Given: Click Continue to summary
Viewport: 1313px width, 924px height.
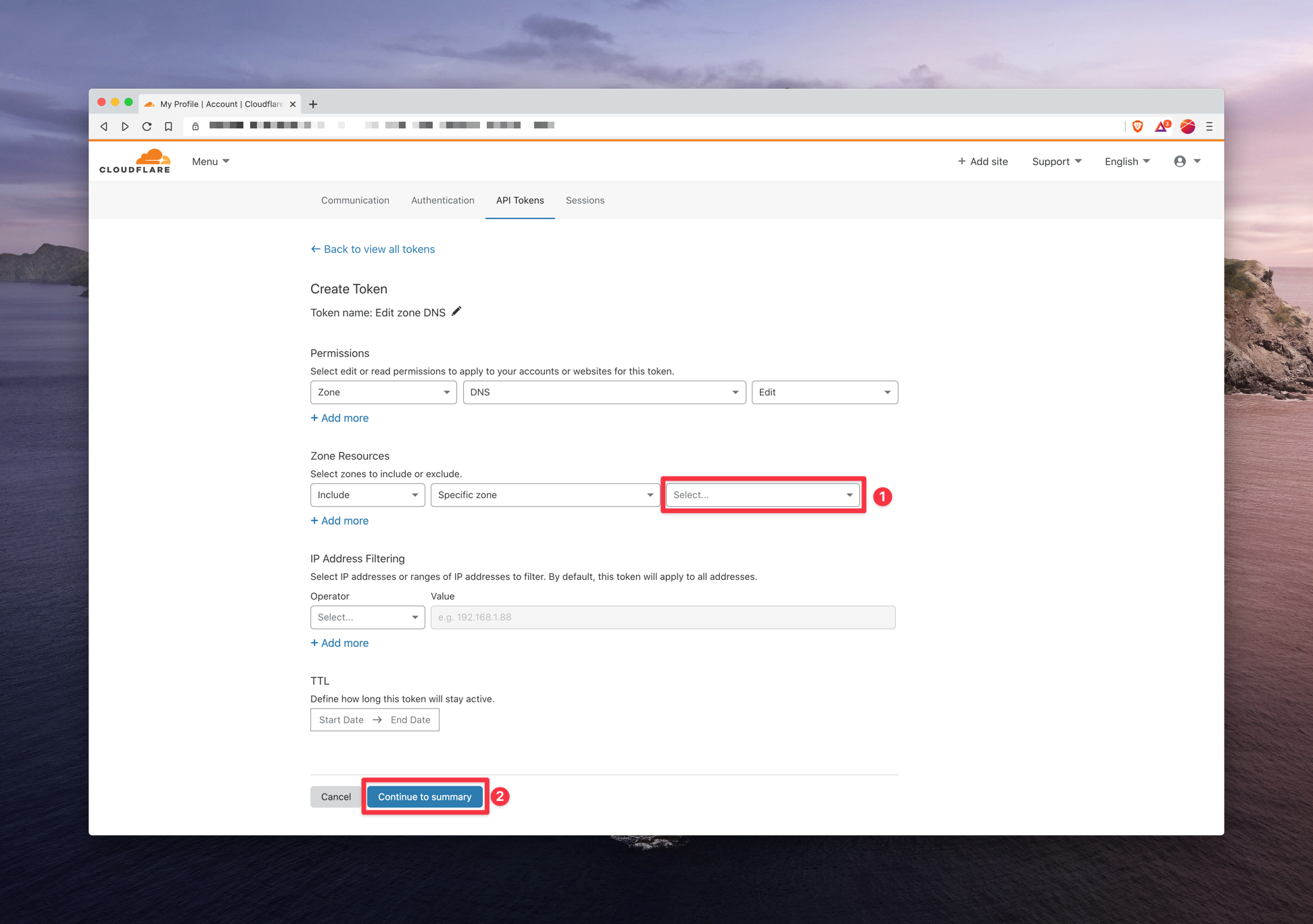Looking at the screenshot, I should point(425,796).
